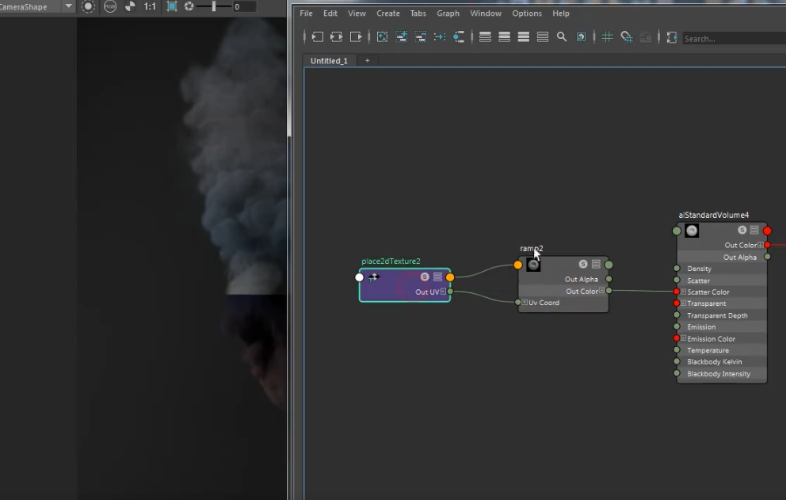Screen dimensions: 786x500
Task: Toggle grid snapping icon
Action: click(627, 37)
